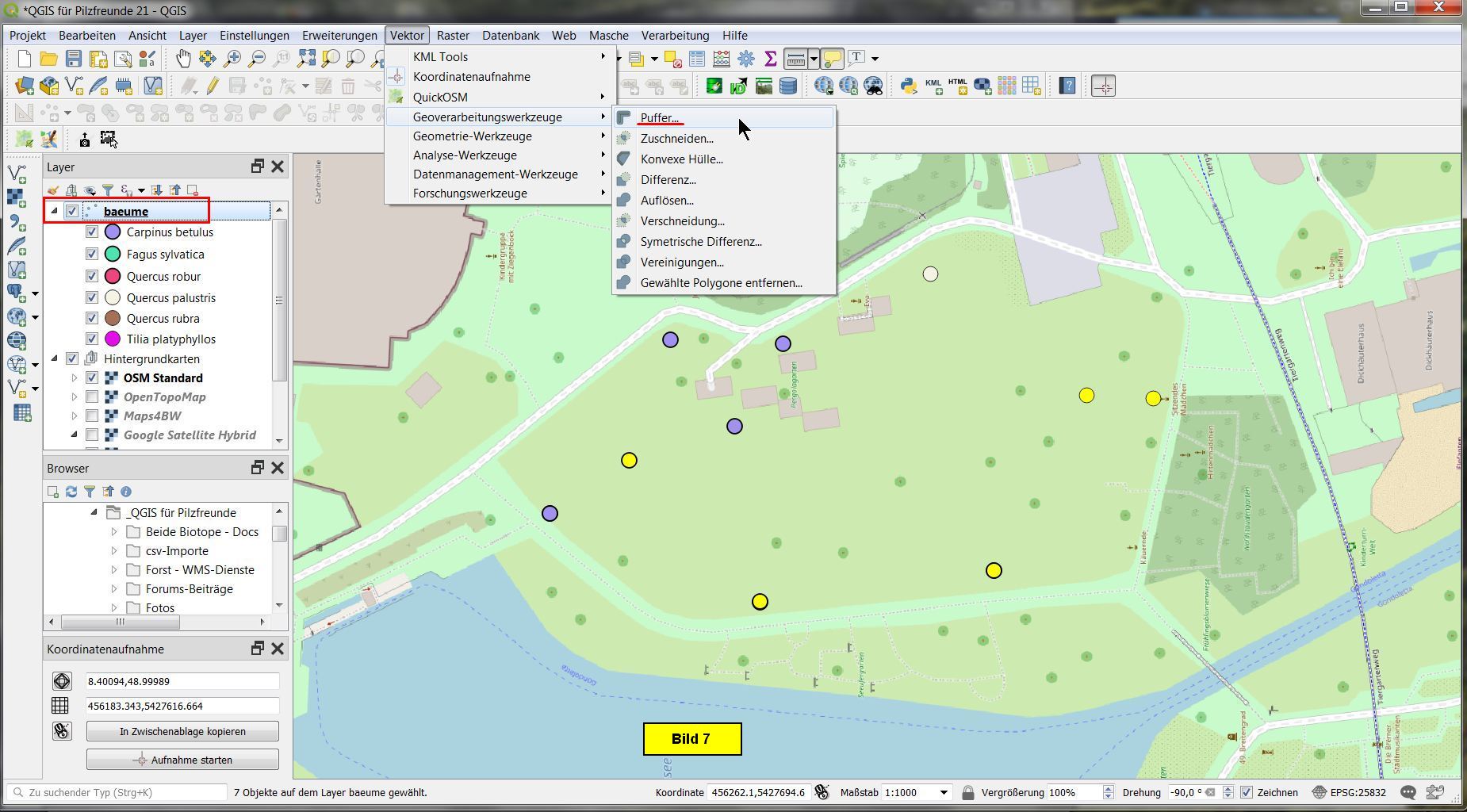Click In Zwischenablage kopieren button
The height and width of the screenshot is (812, 1467).
click(182, 731)
